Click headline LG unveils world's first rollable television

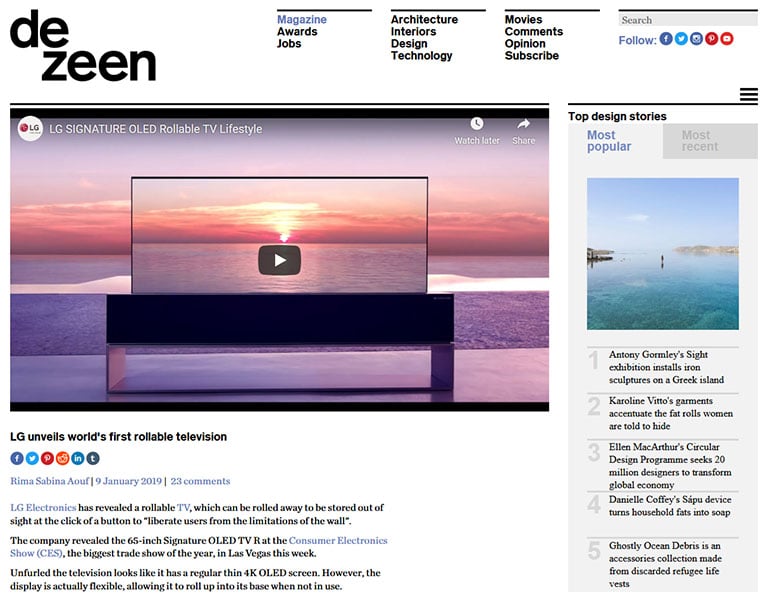[x=119, y=436]
